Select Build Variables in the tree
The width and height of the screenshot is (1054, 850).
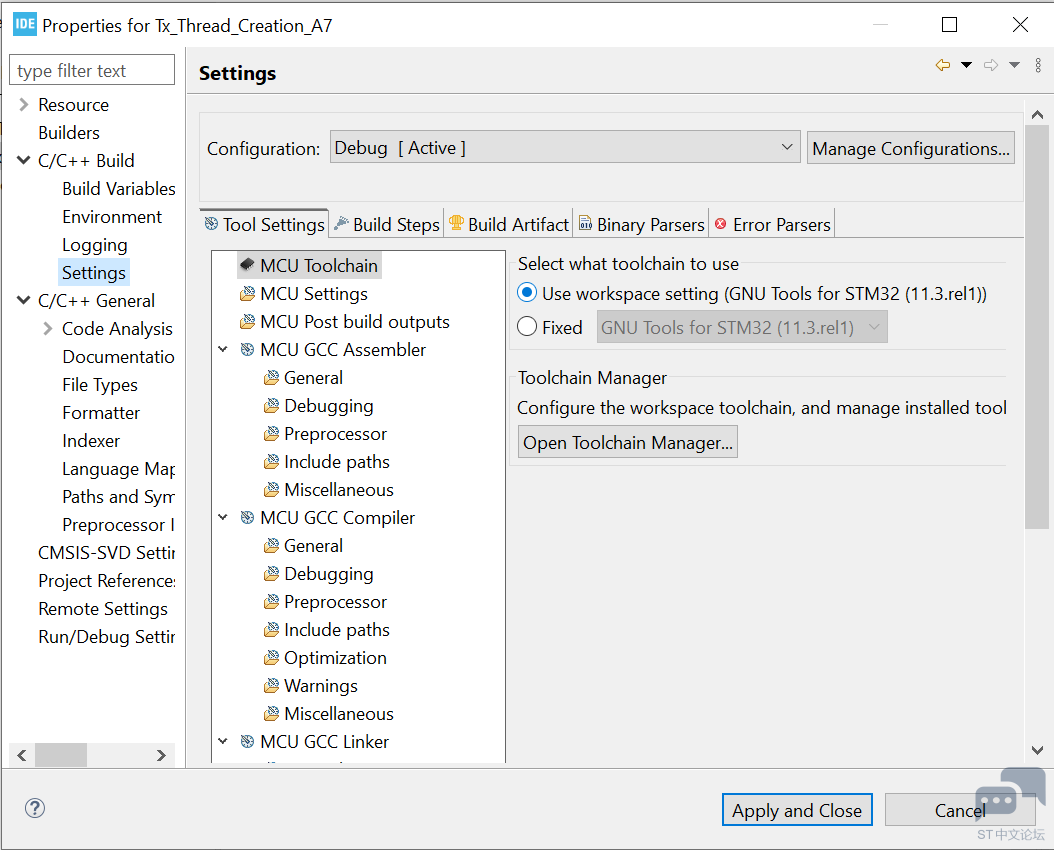click(x=119, y=189)
